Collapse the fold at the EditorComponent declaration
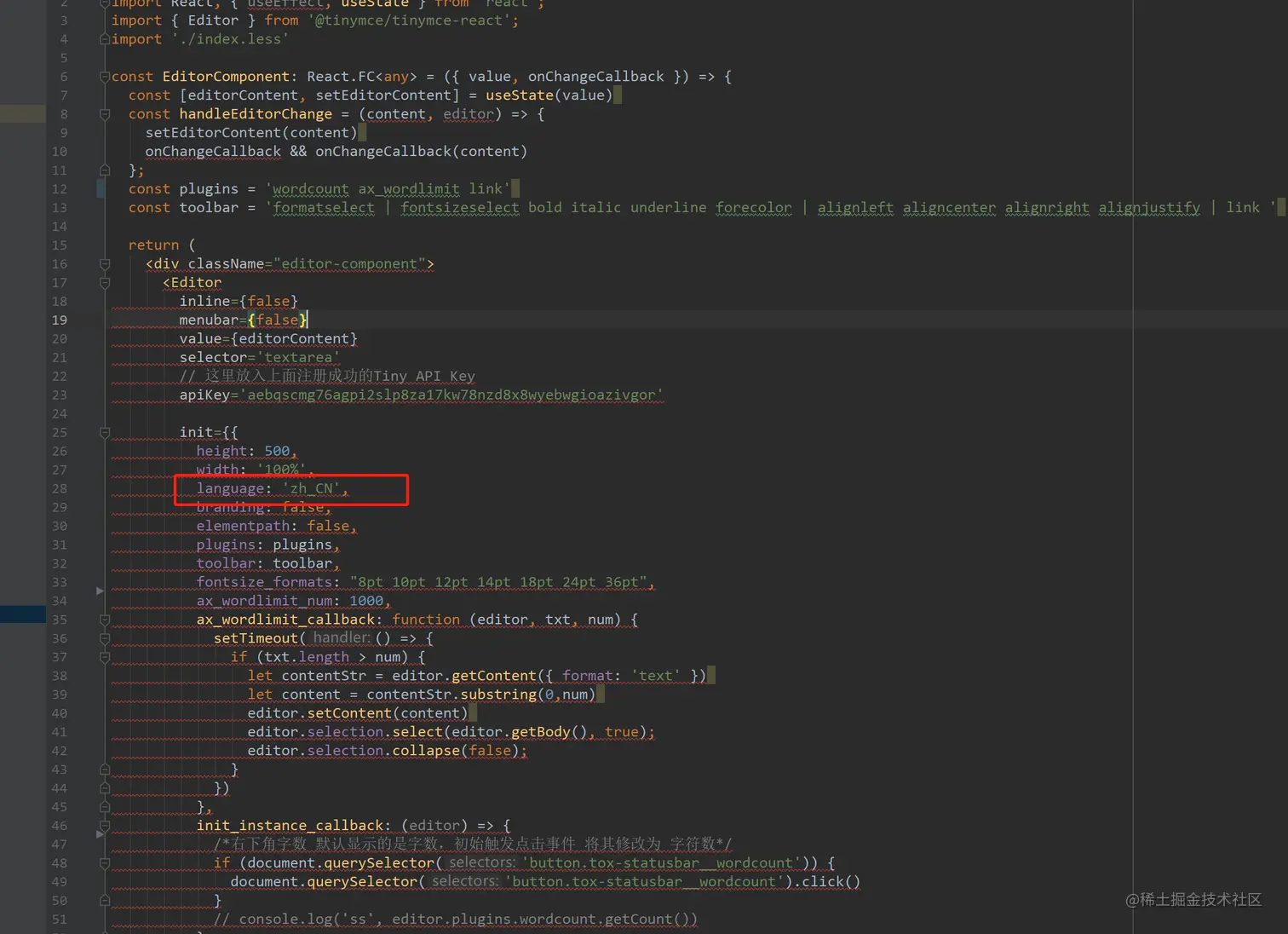This screenshot has height=934, width=1288. tap(105, 77)
